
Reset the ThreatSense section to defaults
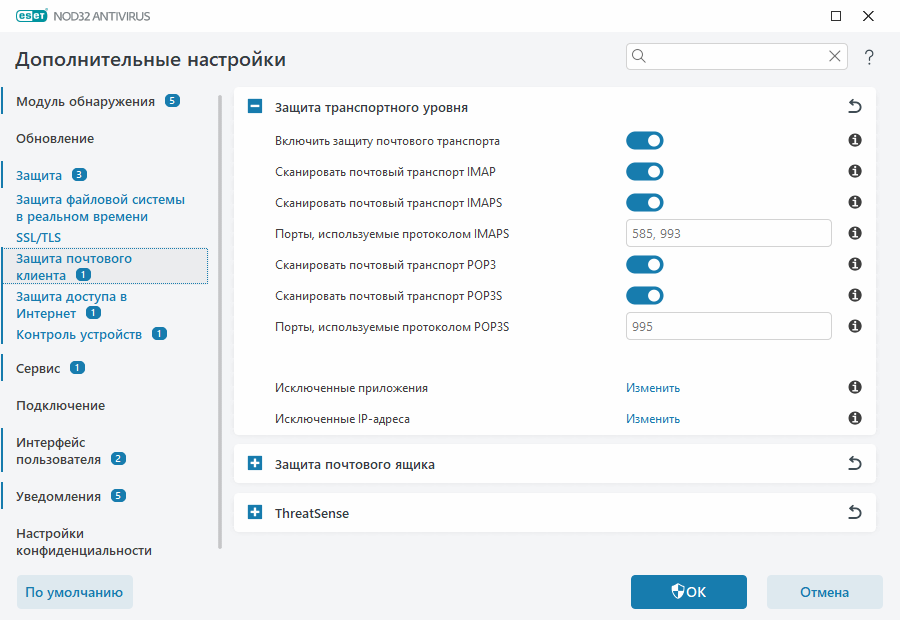[855, 511]
